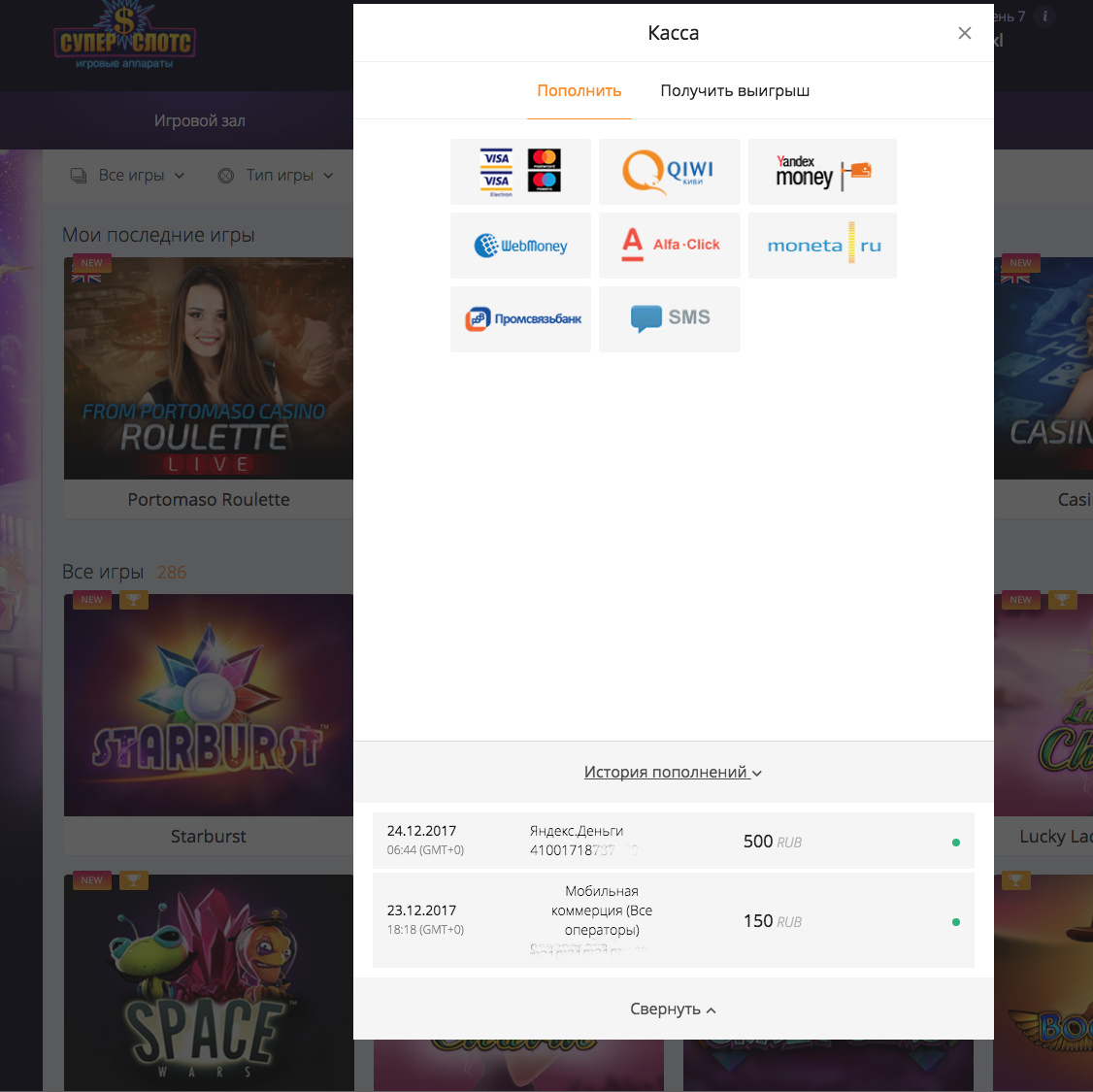Click green status dot for 150 RUB
This screenshot has width=1093, height=1092.
click(956, 922)
